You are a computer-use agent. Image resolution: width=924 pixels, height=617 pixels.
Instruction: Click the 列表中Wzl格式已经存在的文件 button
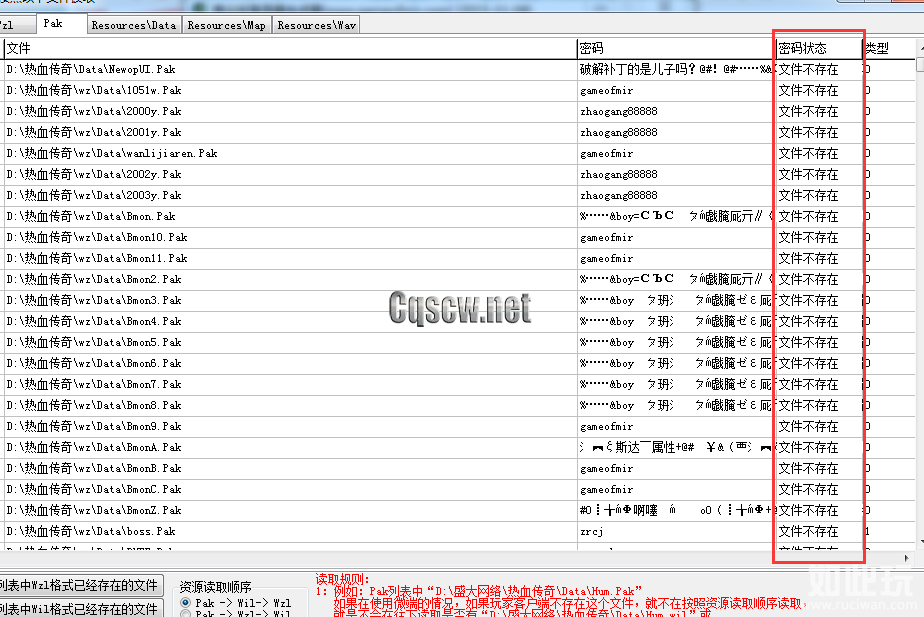[80, 585]
